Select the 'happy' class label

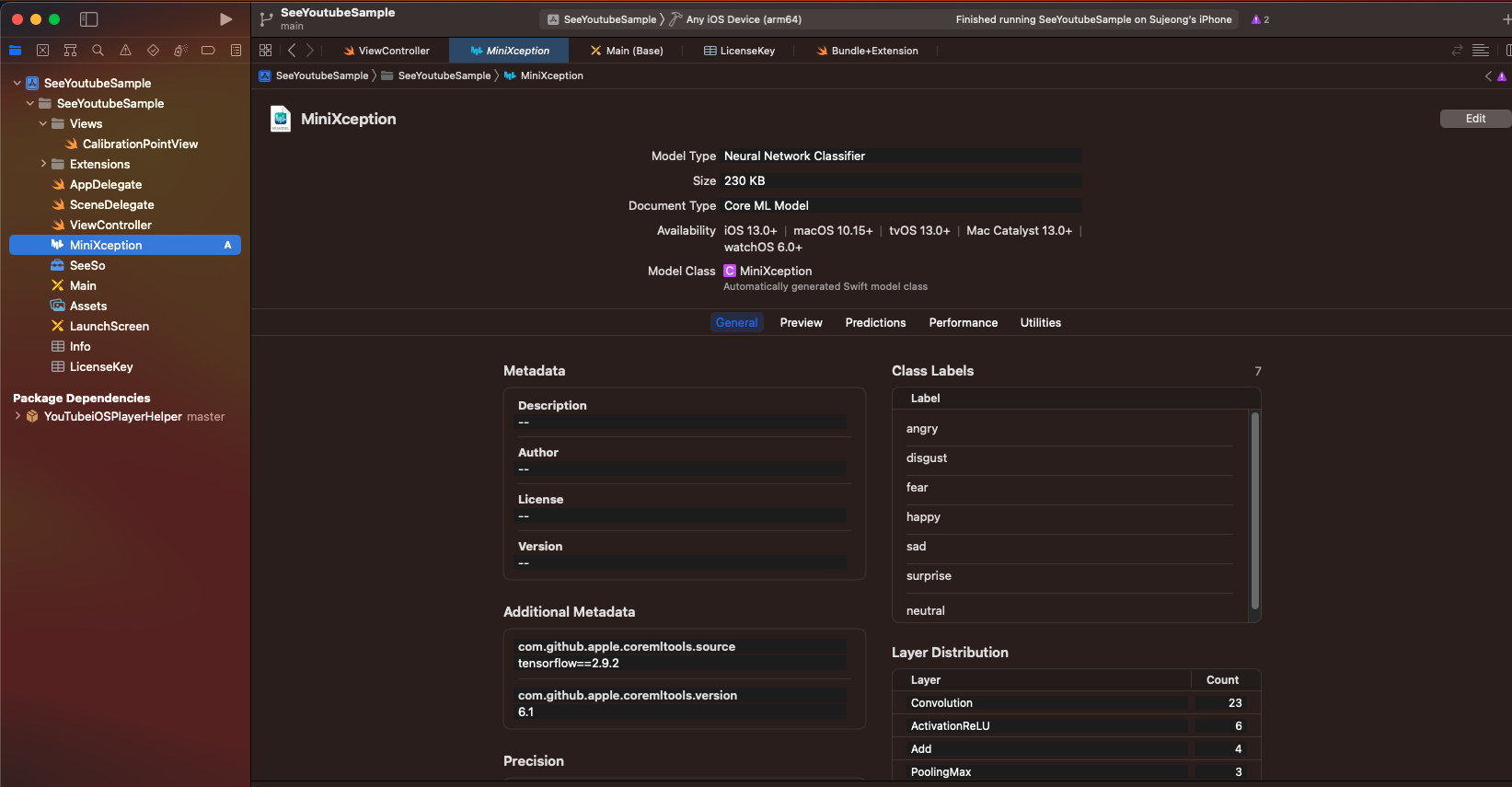coord(1069,517)
